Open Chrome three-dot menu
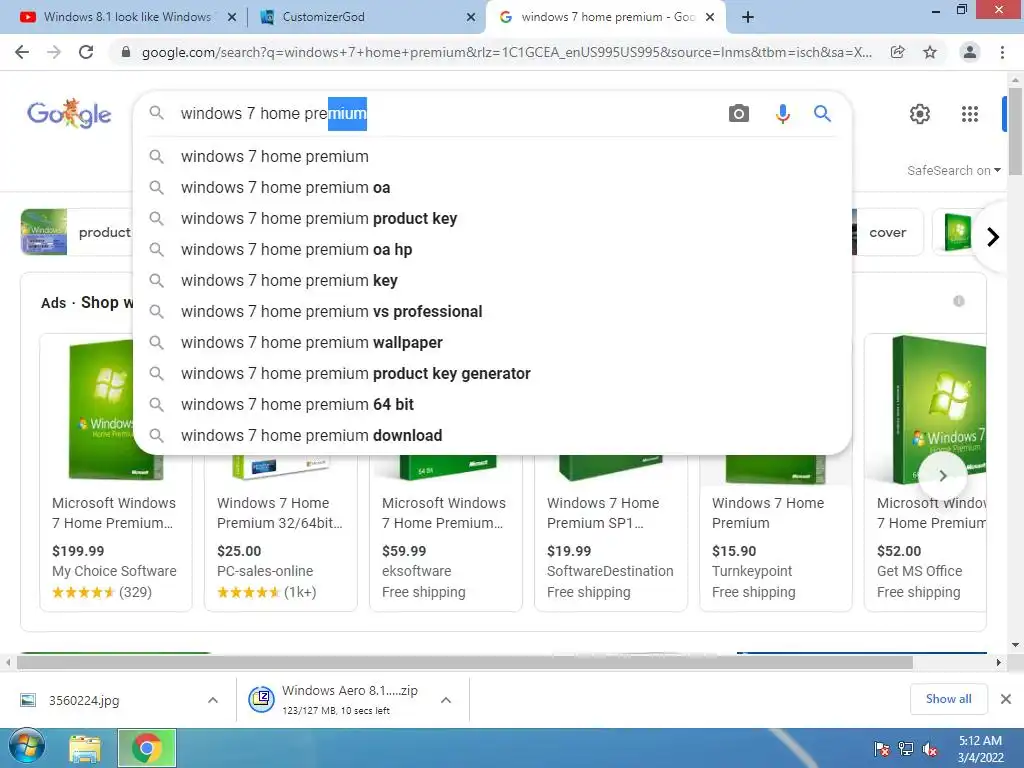This screenshot has width=1024, height=768. tap(1002, 52)
